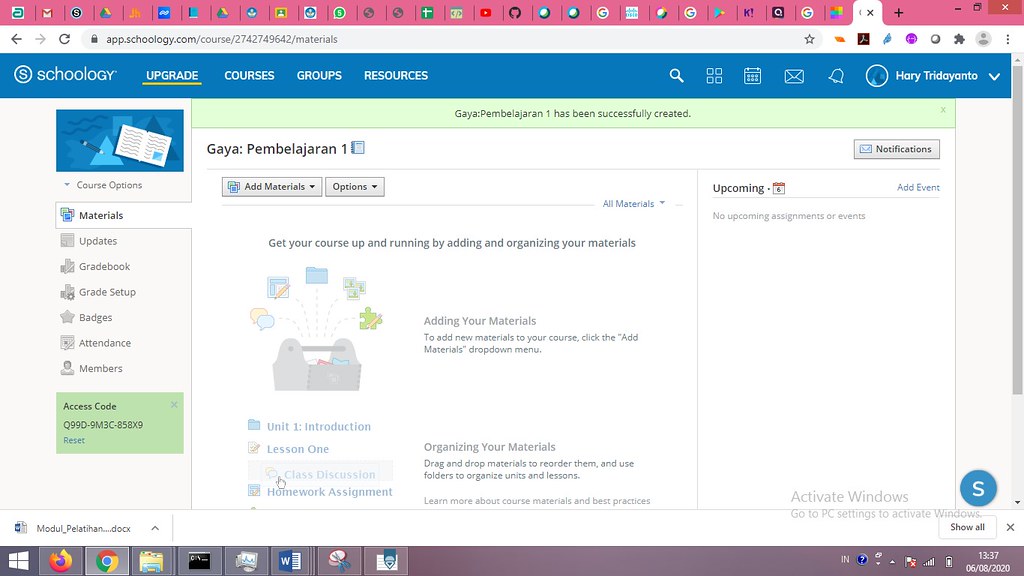Dismiss the successfully created banner
1024x576 pixels.
[x=943, y=110]
